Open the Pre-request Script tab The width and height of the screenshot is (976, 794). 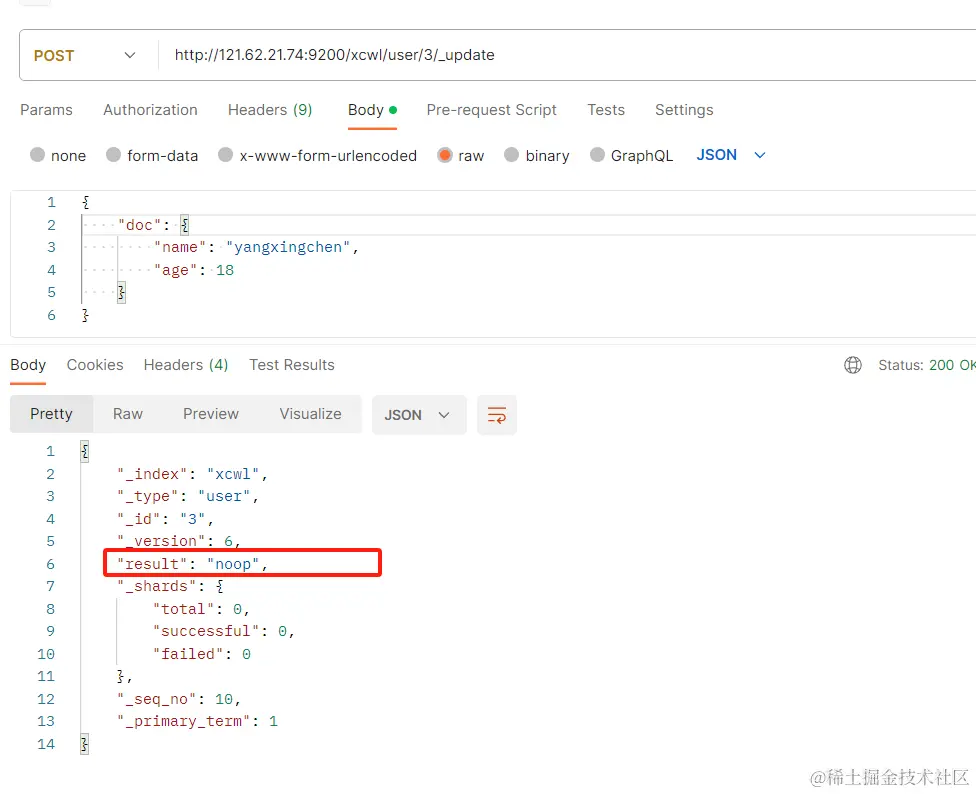491,110
